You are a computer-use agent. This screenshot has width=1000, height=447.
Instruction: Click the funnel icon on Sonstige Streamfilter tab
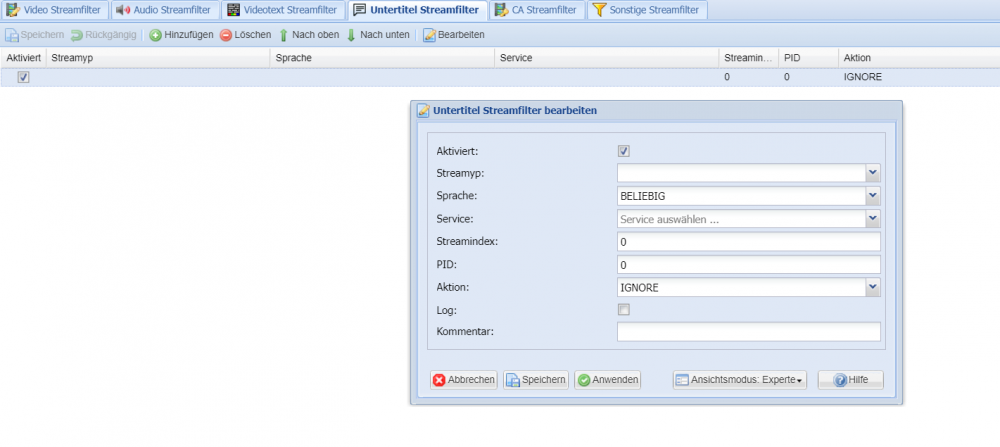click(x=599, y=10)
